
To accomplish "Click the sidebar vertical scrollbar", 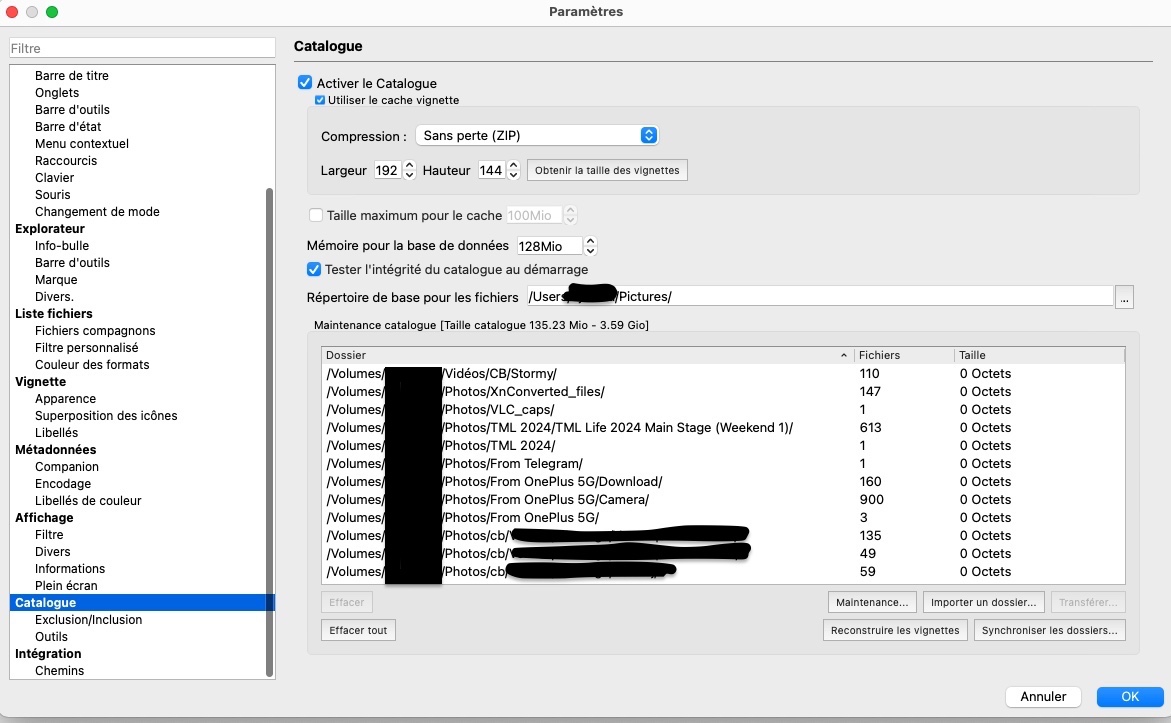I will 270,432.
